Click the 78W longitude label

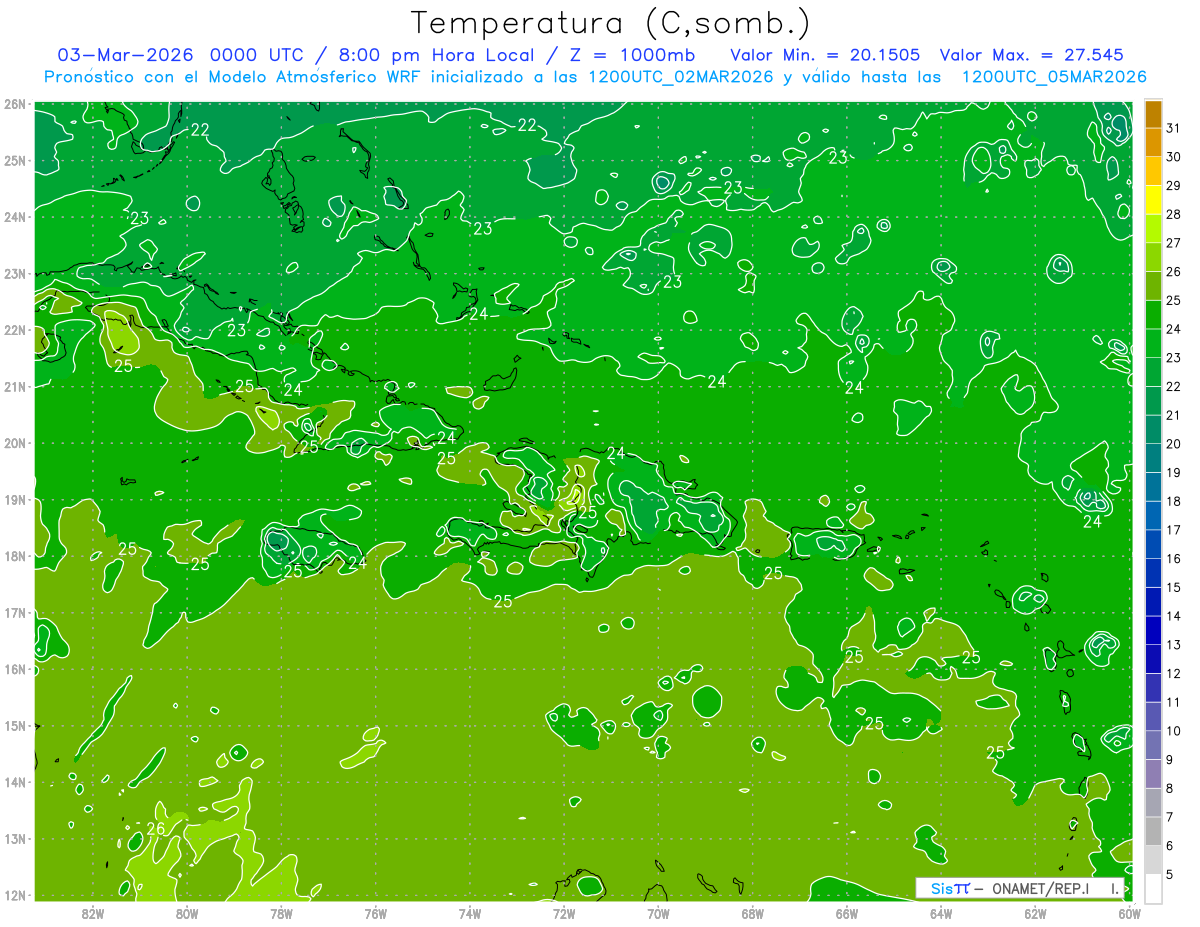[x=281, y=913]
